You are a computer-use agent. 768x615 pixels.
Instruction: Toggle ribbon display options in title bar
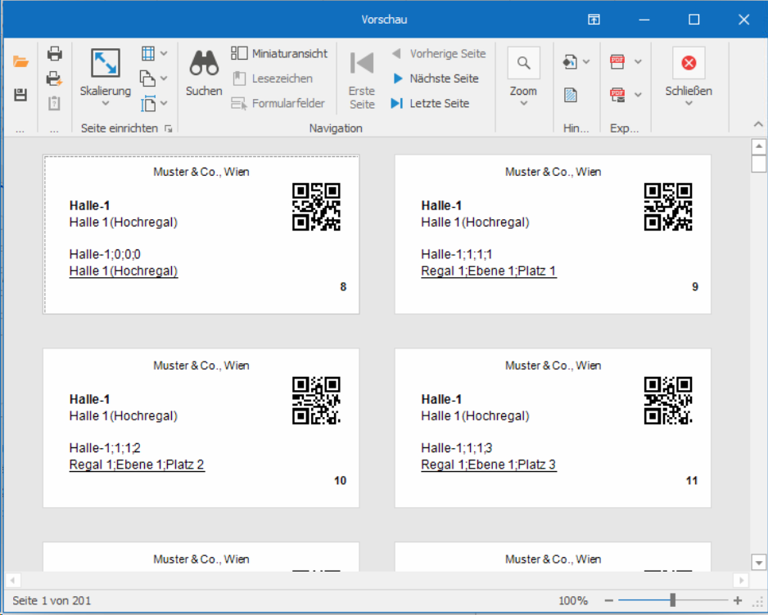[x=594, y=20]
